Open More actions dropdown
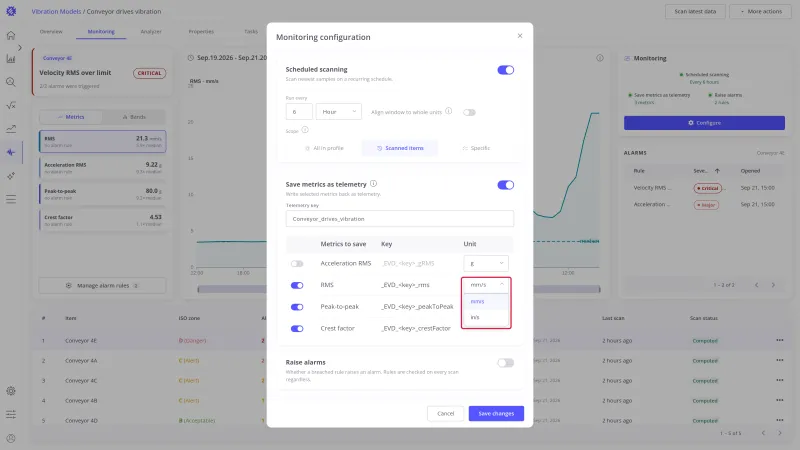The width and height of the screenshot is (800, 450). [x=761, y=11]
